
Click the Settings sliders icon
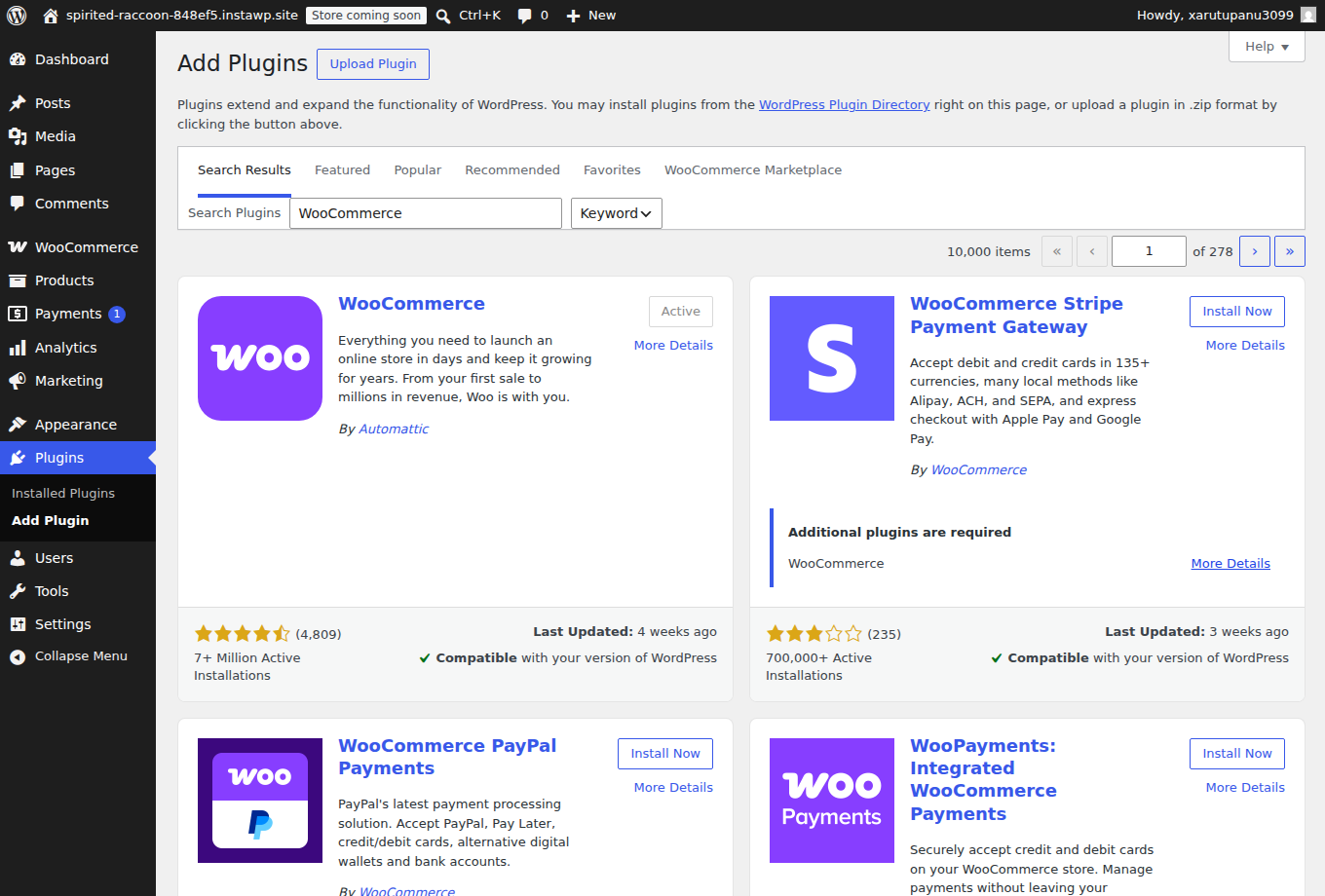click(x=18, y=624)
